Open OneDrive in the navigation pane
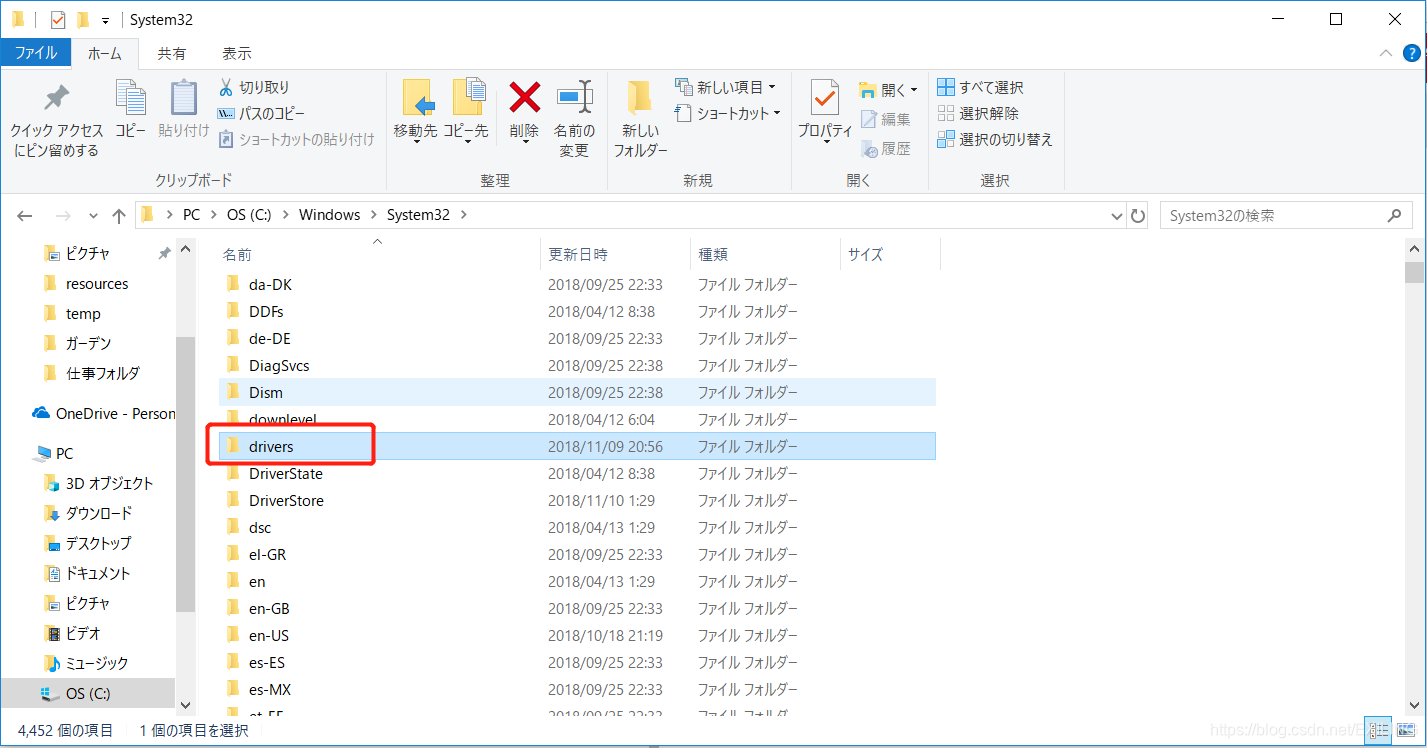Image resolution: width=1427 pixels, height=748 pixels. (103, 413)
